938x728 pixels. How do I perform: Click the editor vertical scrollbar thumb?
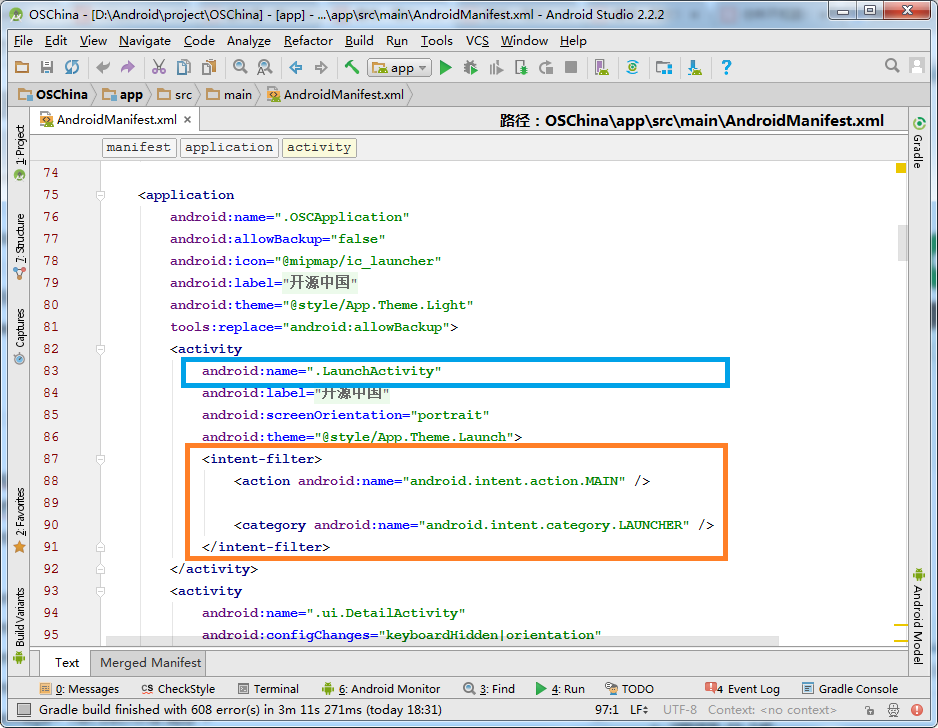pyautogui.click(x=903, y=243)
